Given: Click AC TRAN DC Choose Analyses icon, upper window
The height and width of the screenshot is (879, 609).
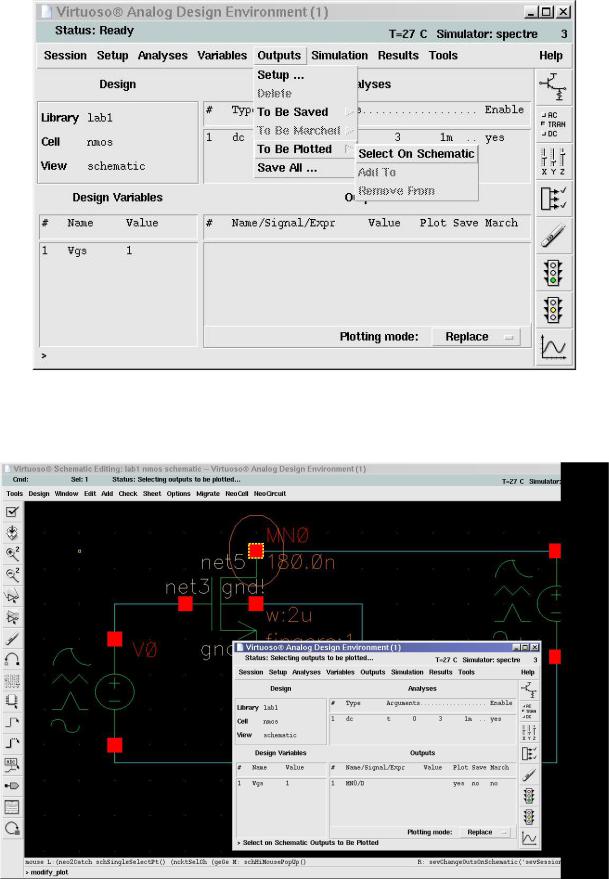Looking at the screenshot, I should 552,124.
